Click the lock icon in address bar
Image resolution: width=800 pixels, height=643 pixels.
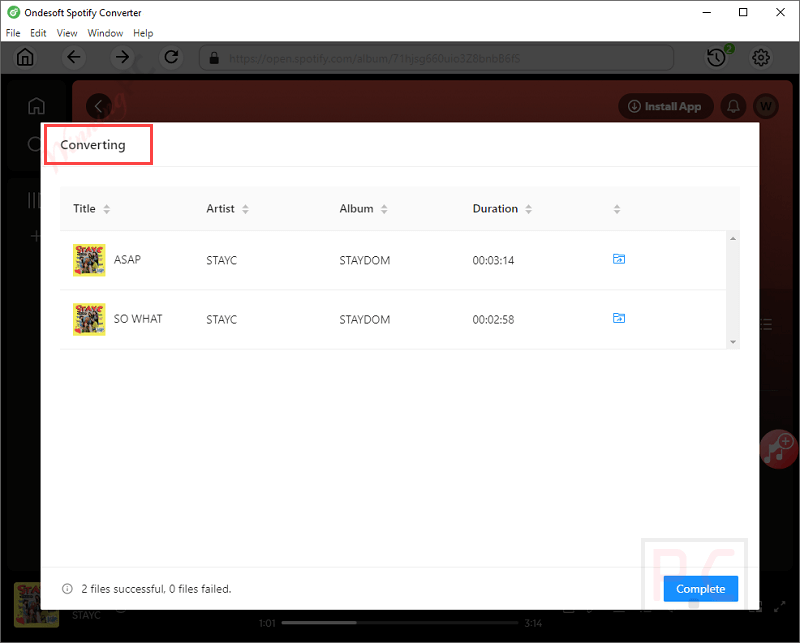(x=214, y=58)
